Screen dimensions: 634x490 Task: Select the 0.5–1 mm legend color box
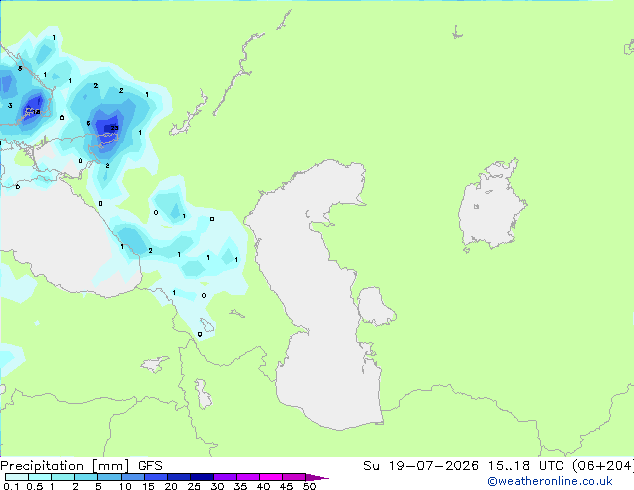[40, 477]
